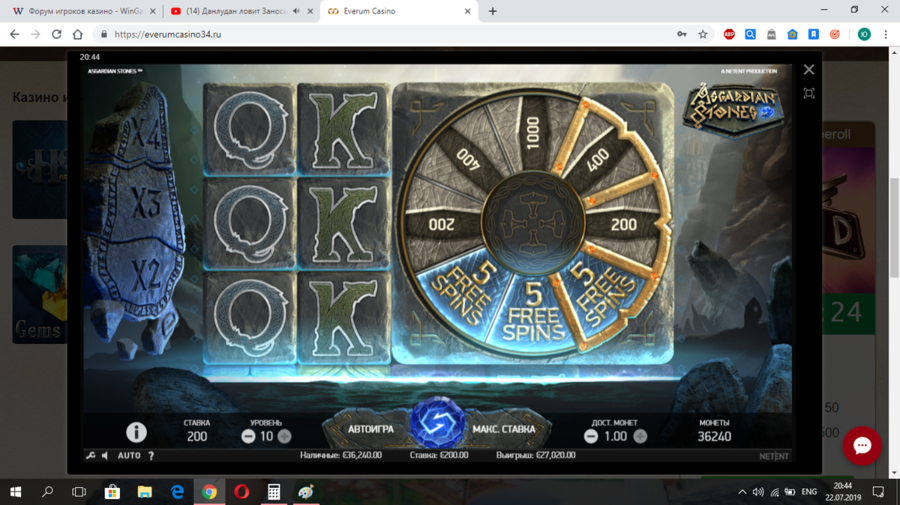Open the game help question mark
This screenshot has width=900, height=505.
point(151,456)
